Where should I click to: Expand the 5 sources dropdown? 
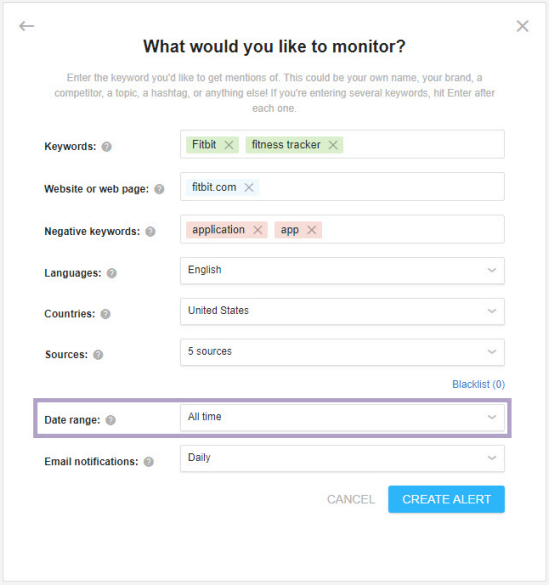click(342, 352)
